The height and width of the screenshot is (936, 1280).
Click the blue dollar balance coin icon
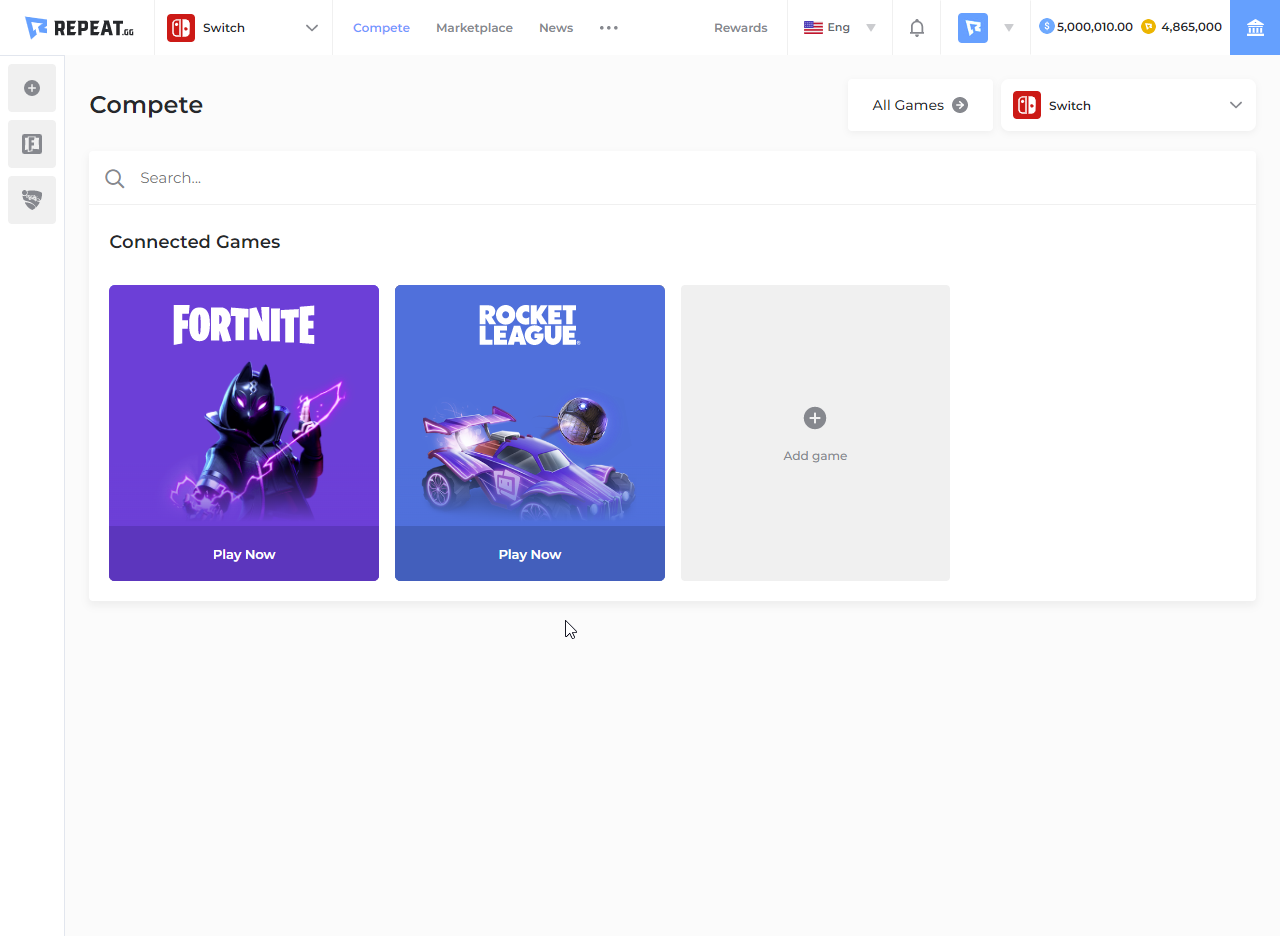(x=1047, y=27)
